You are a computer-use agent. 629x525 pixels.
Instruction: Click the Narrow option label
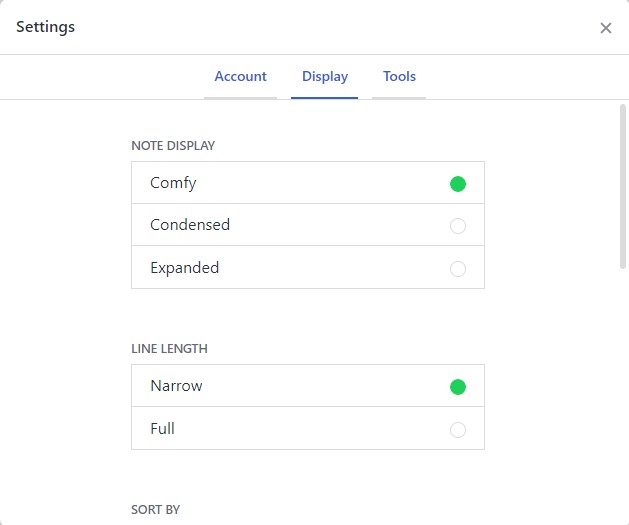(x=176, y=386)
